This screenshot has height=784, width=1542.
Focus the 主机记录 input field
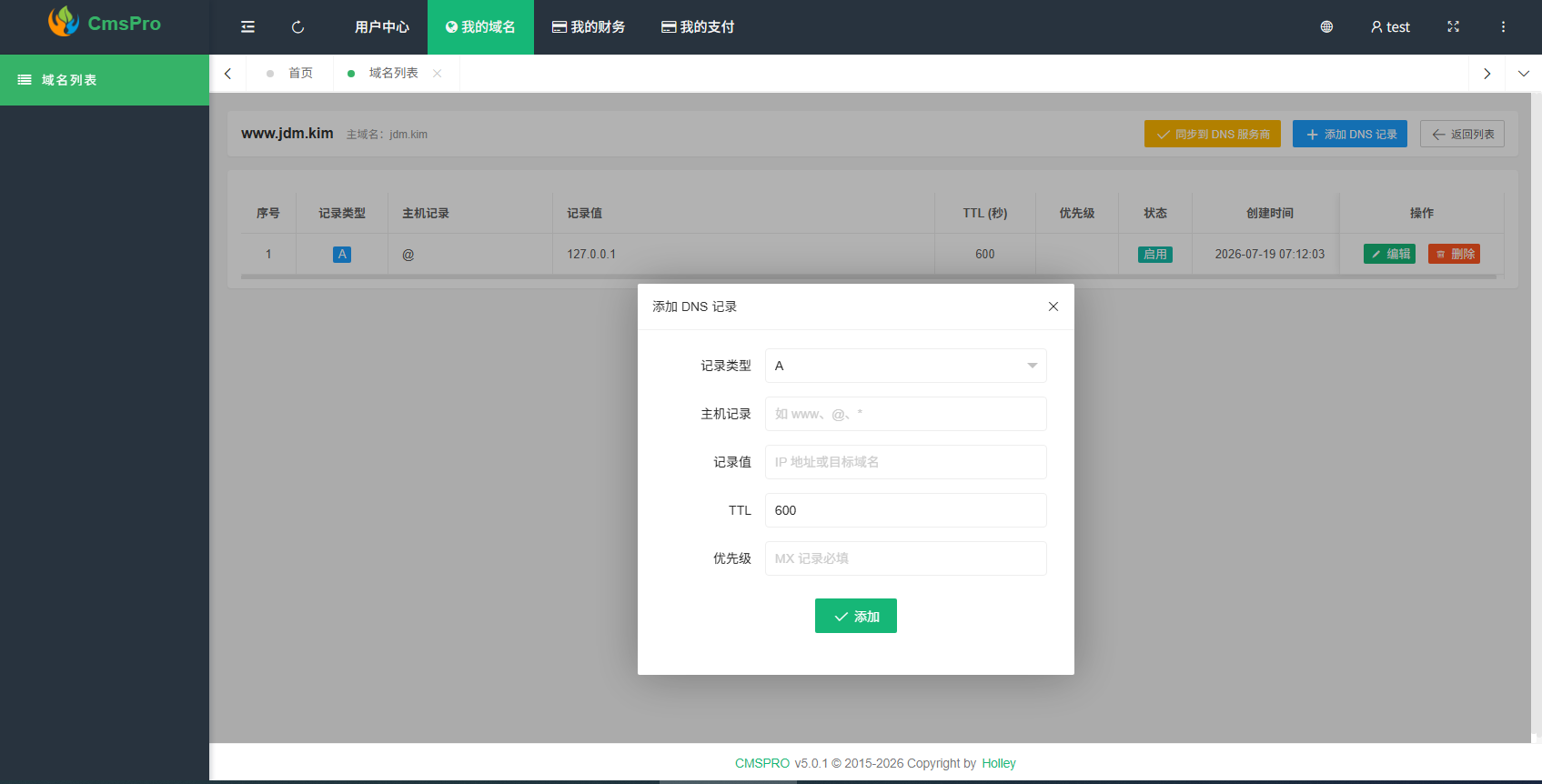905,414
